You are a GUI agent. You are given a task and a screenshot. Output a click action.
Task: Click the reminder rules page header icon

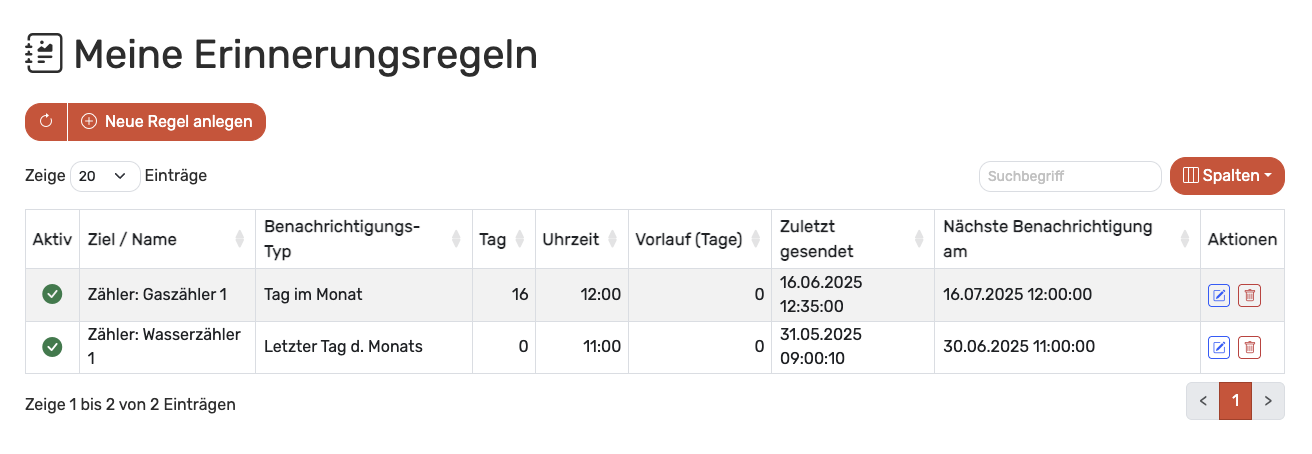[44, 53]
